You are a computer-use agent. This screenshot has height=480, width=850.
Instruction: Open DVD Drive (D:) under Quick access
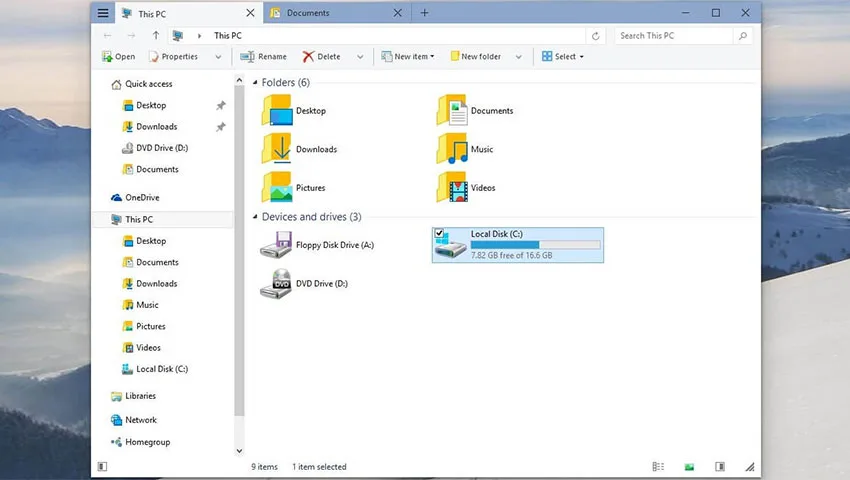[155, 148]
